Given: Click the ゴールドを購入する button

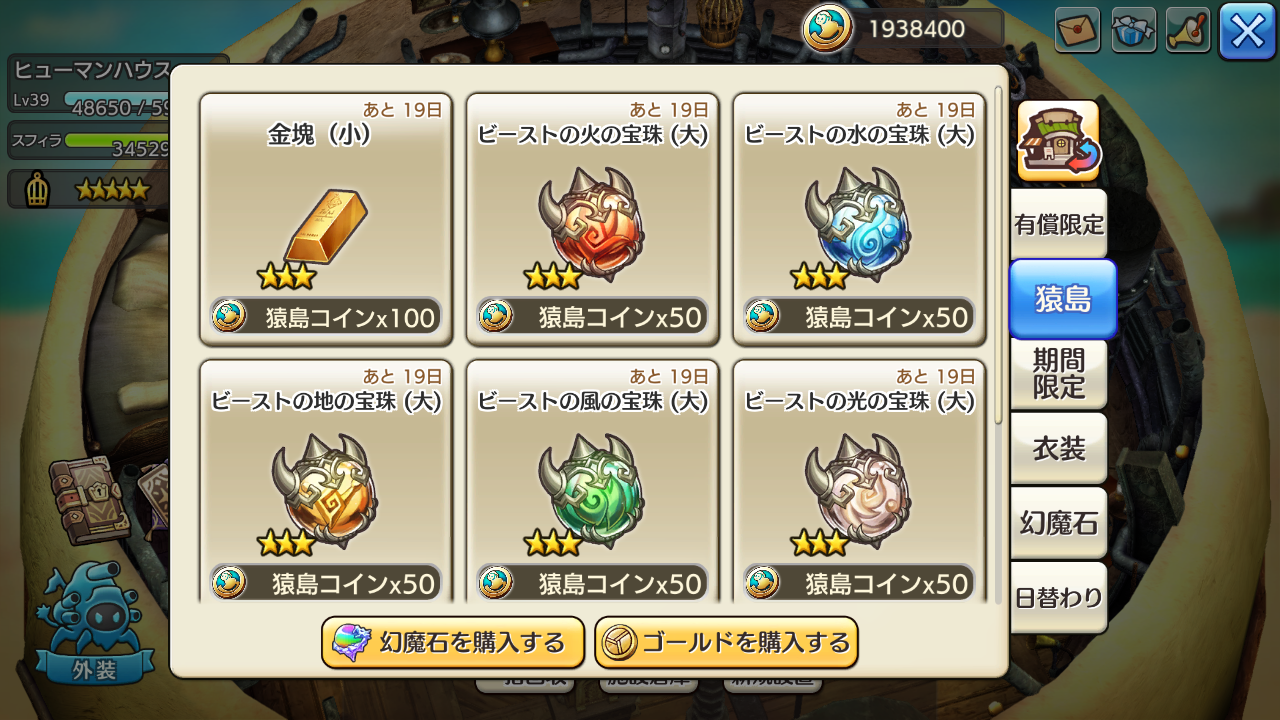Looking at the screenshot, I should click(726, 642).
